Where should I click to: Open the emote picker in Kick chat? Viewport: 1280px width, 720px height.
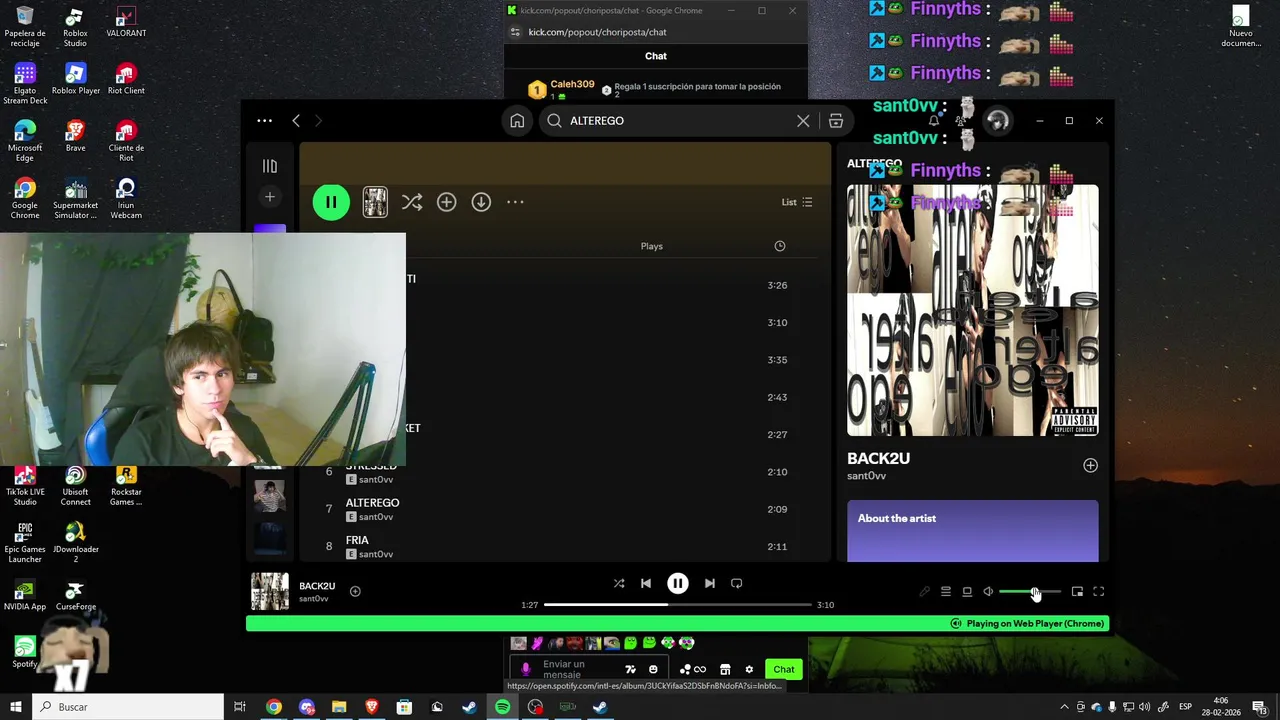pos(653,669)
